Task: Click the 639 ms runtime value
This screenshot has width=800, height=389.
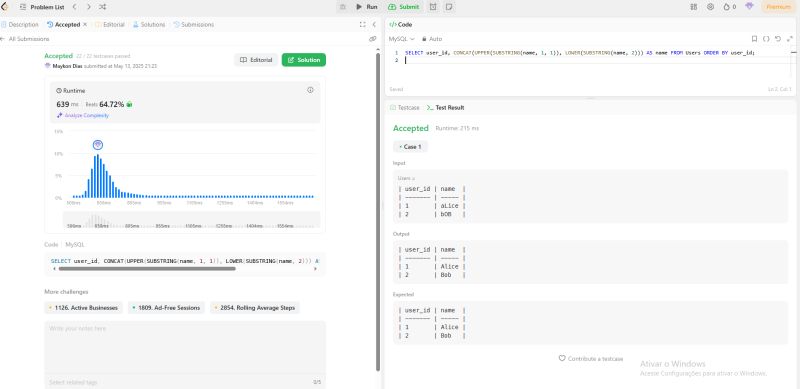Action: (66, 104)
